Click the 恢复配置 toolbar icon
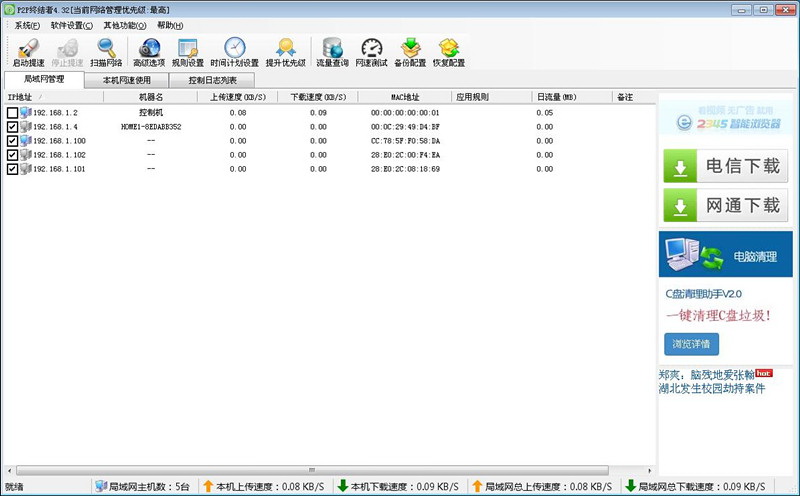 click(449, 47)
